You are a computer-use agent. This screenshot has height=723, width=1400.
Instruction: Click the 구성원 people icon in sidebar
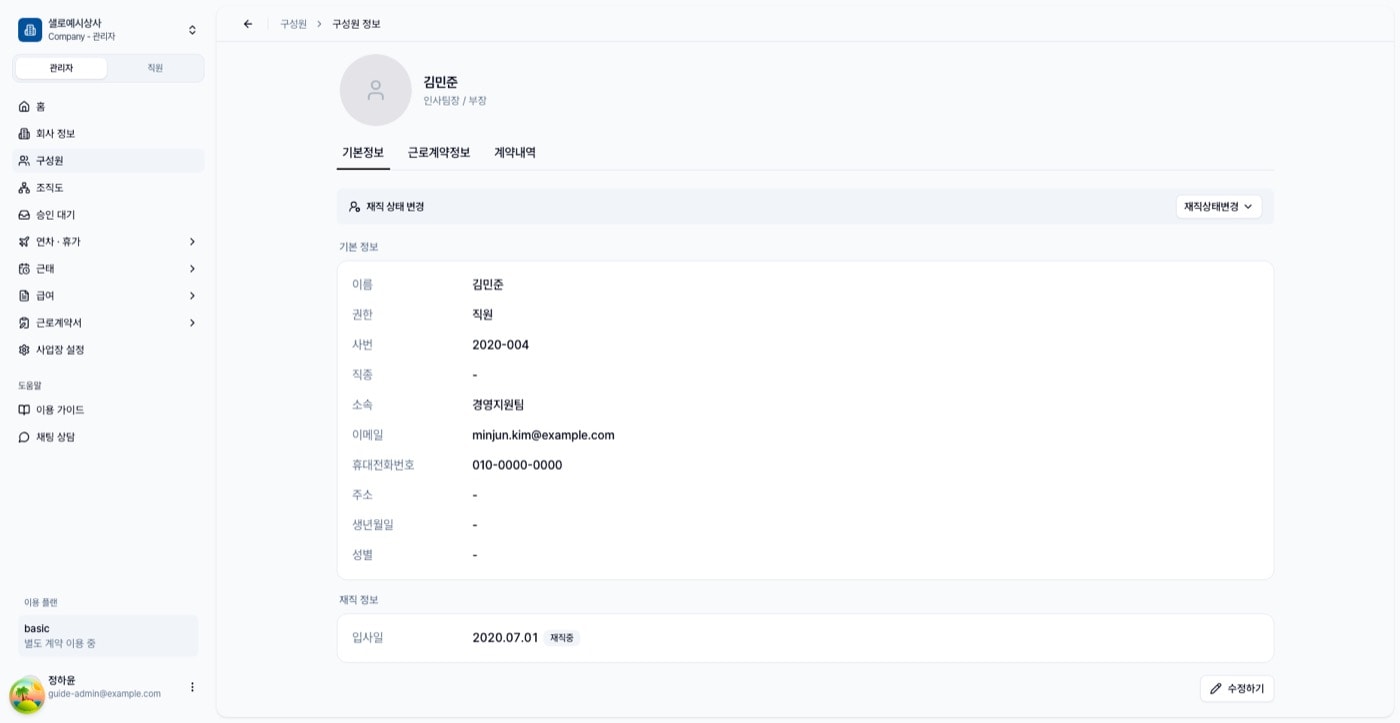[24, 160]
